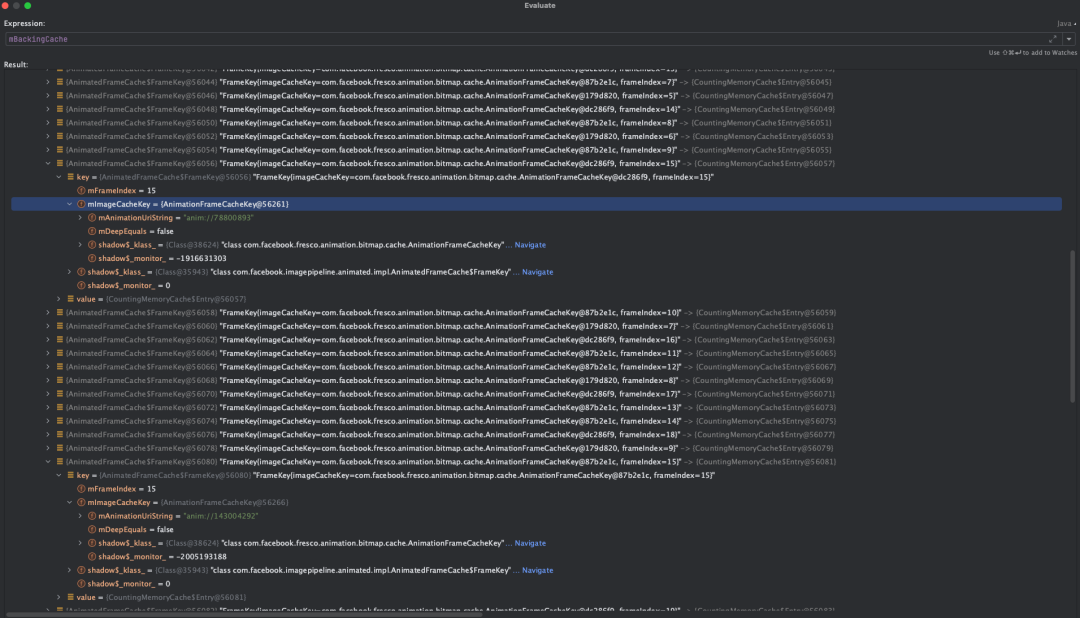Click the entry icon of FrameKey@56062
The image size is (1080, 618).
(60, 340)
